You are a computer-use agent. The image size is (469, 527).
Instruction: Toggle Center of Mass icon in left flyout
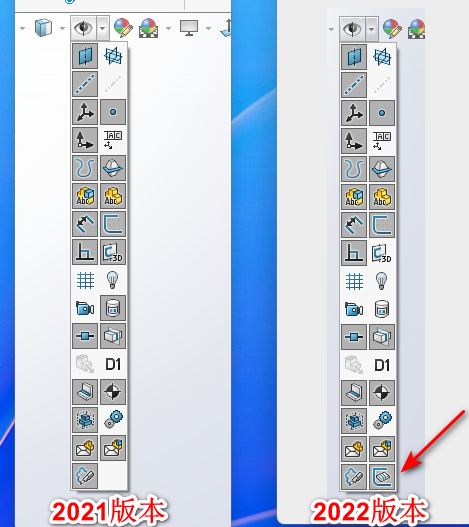click(x=113, y=392)
